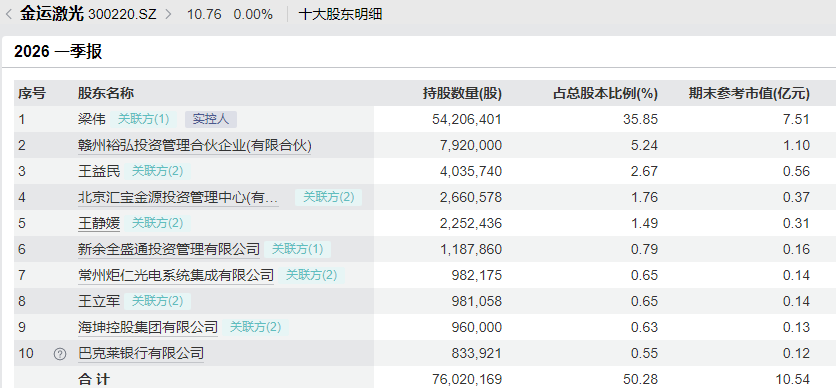Click 关联方(2) tag next to 海坤控股集团
The height and width of the screenshot is (388, 836).
pos(255,327)
